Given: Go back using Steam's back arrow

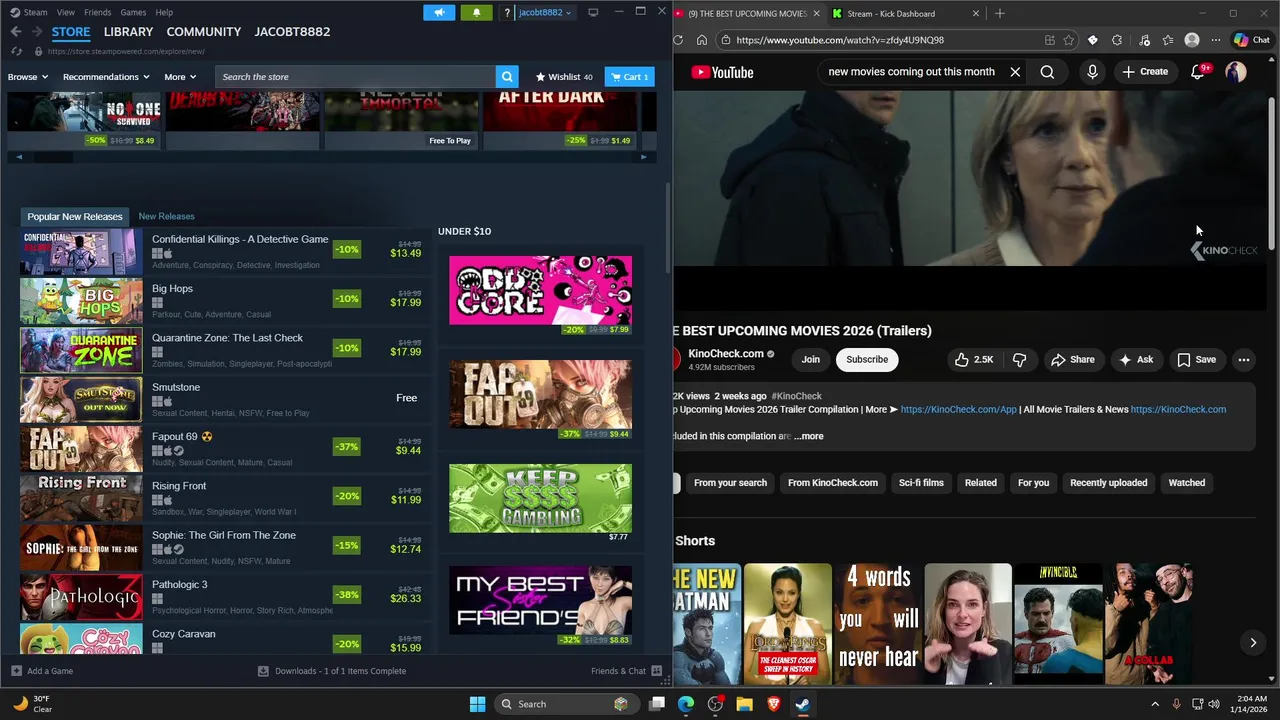Looking at the screenshot, I should click(x=16, y=32).
